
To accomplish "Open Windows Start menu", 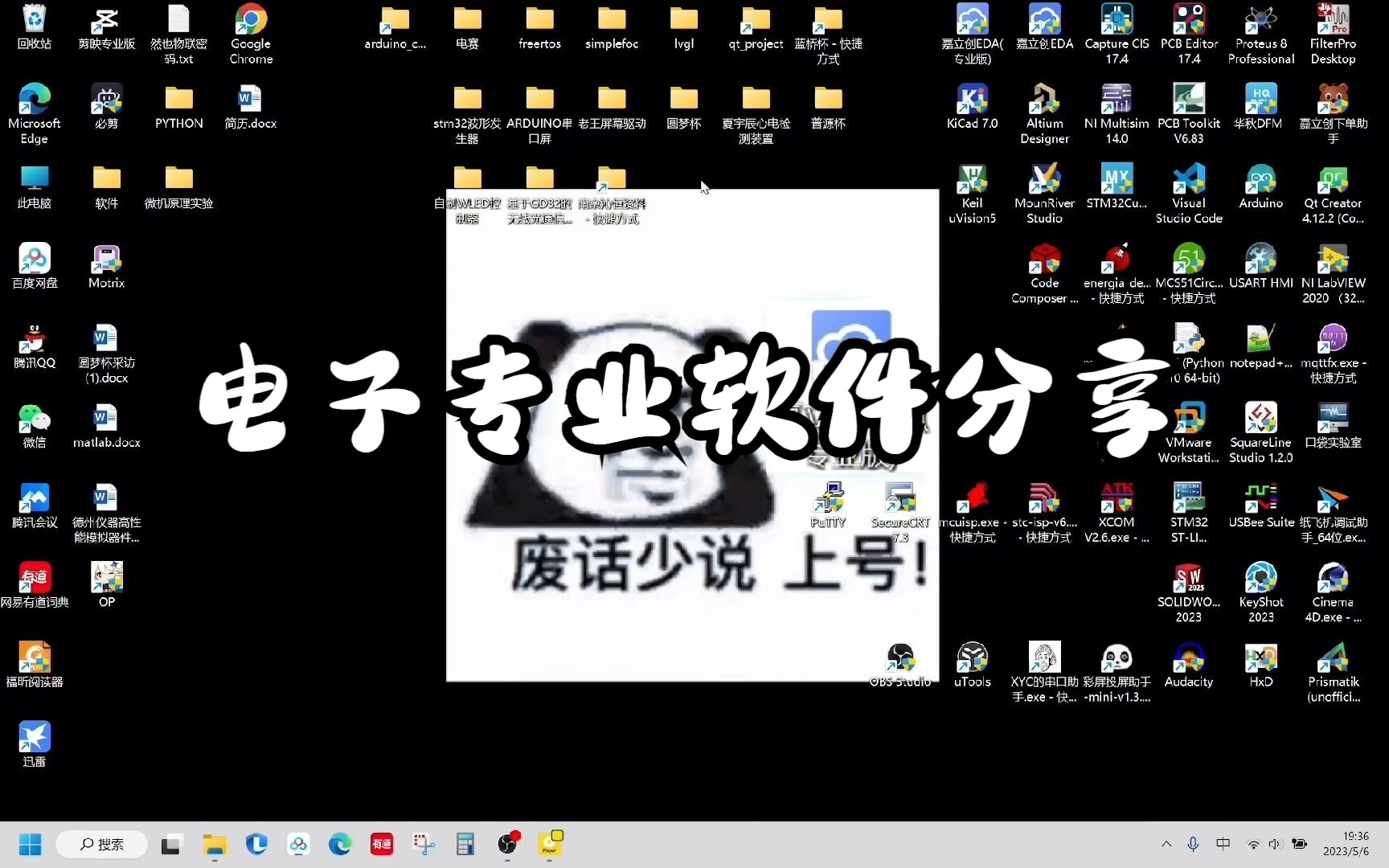I will [x=31, y=844].
